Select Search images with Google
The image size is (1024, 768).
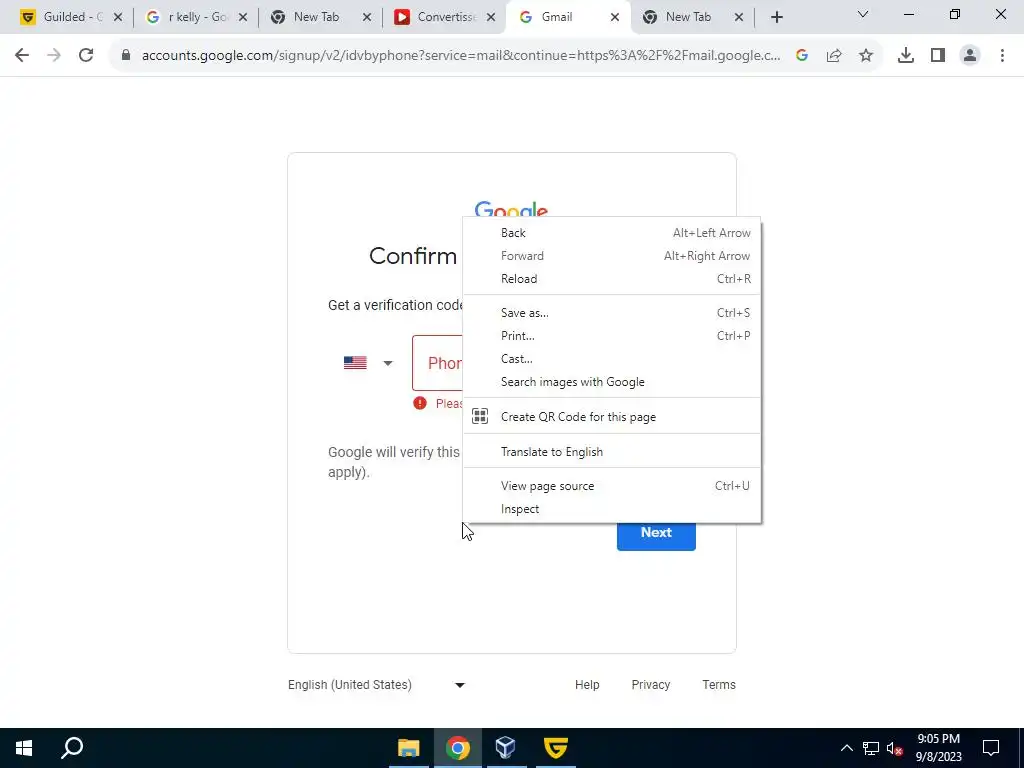pyautogui.click(x=612, y=382)
